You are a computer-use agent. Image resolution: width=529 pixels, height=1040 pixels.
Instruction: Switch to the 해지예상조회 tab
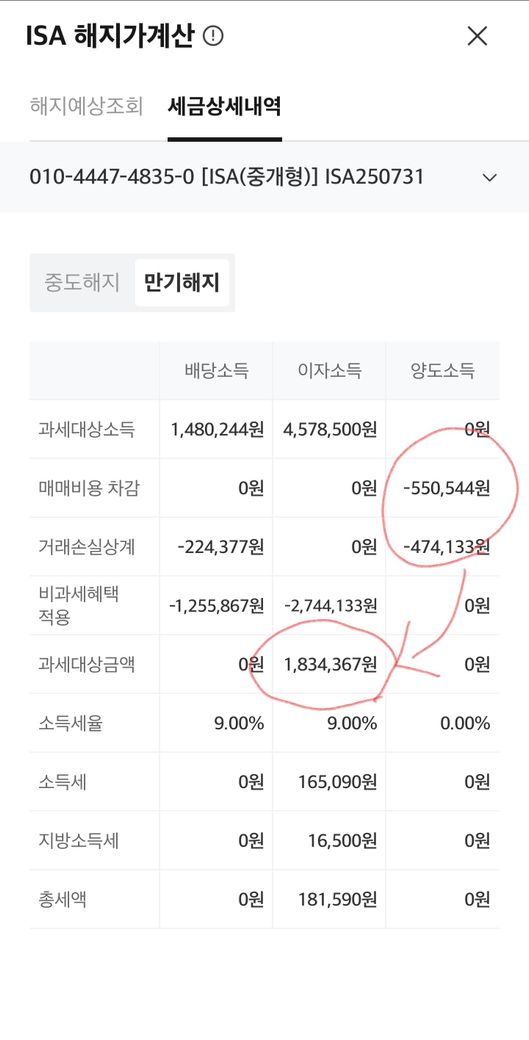(86, 106)
